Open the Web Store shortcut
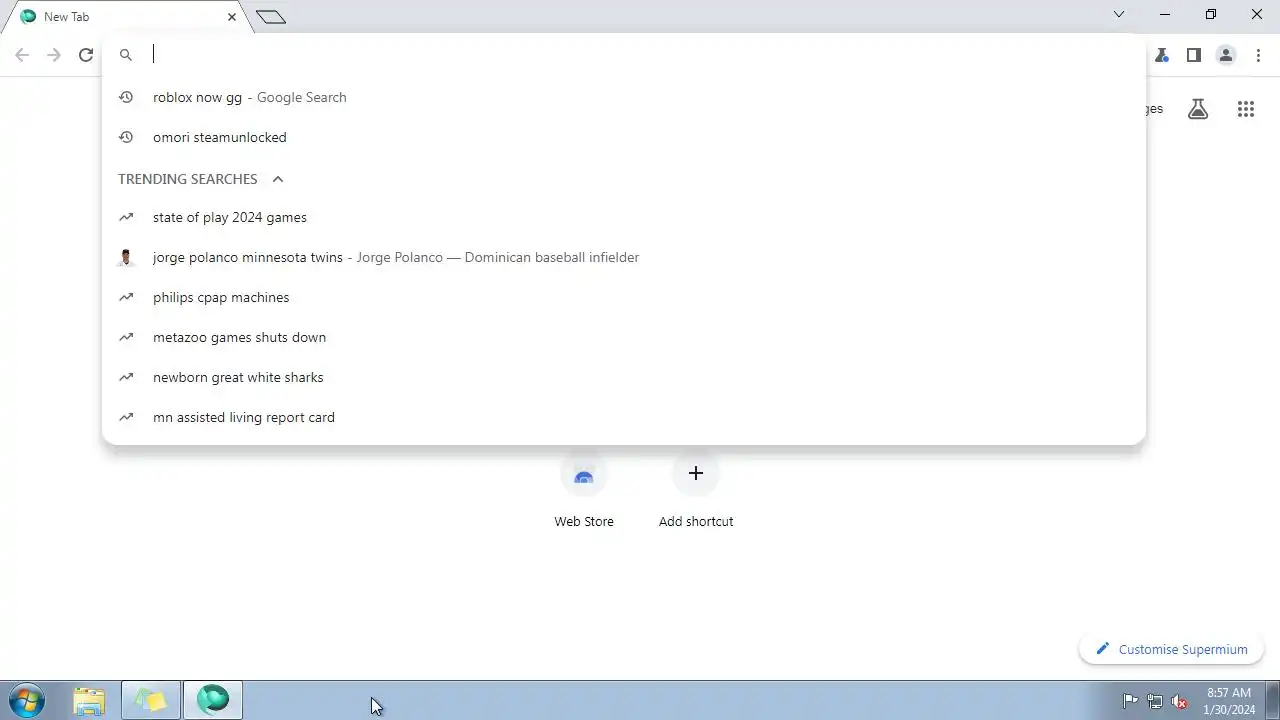Image resolution: width=1280 pixels, height=720 pixels. click(x=584, y=490)
